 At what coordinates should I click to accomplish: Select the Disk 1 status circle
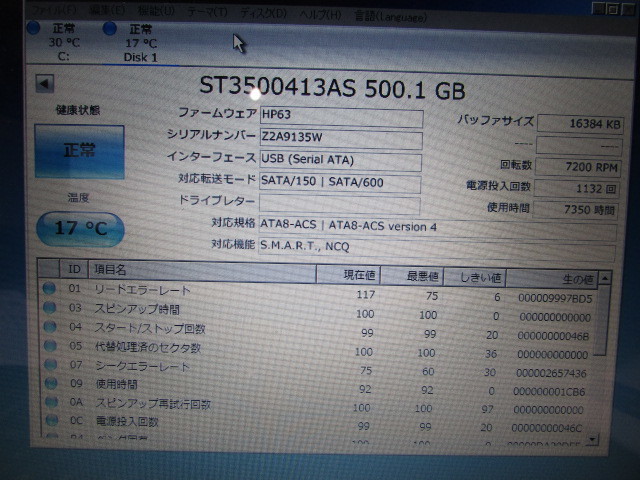(x=110, y=29)
